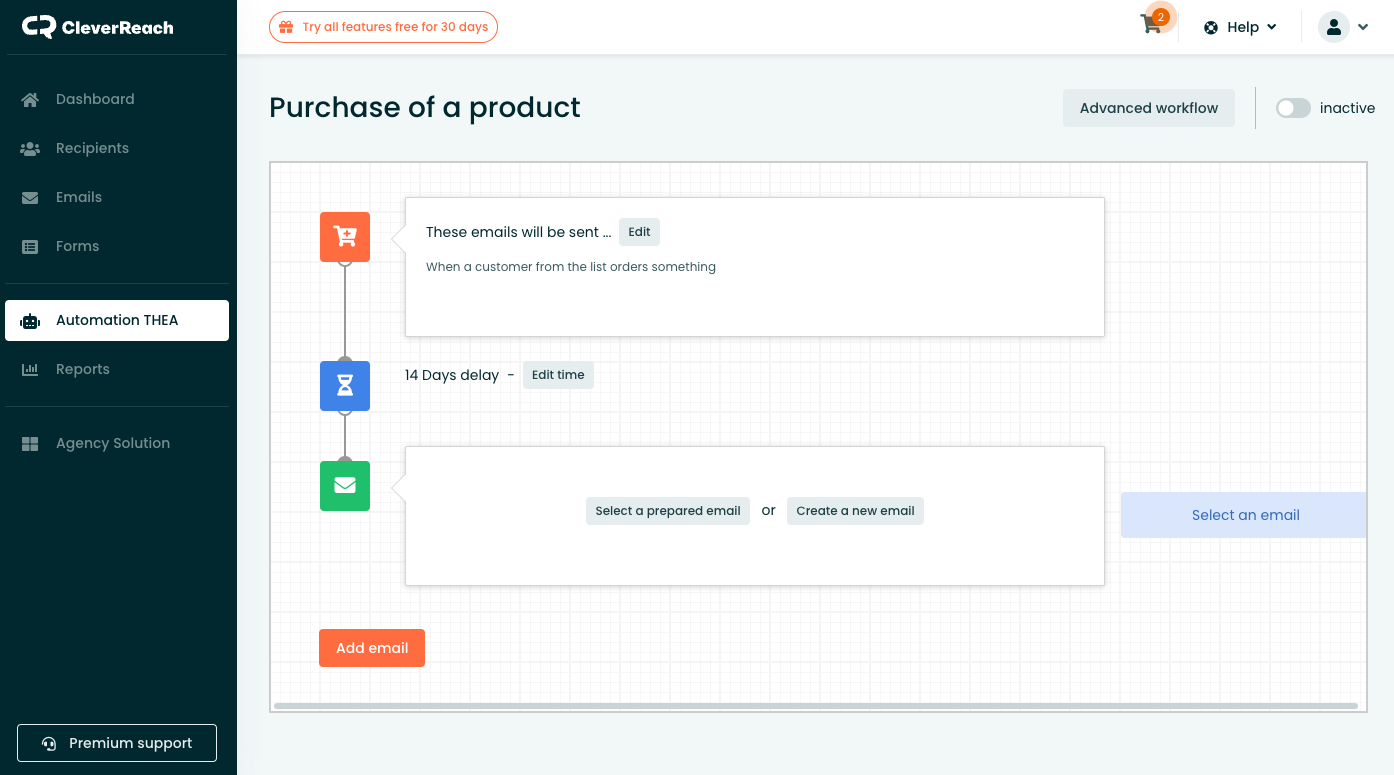Activate the workflow using the inactive toggle

[x=1293, y=108]
